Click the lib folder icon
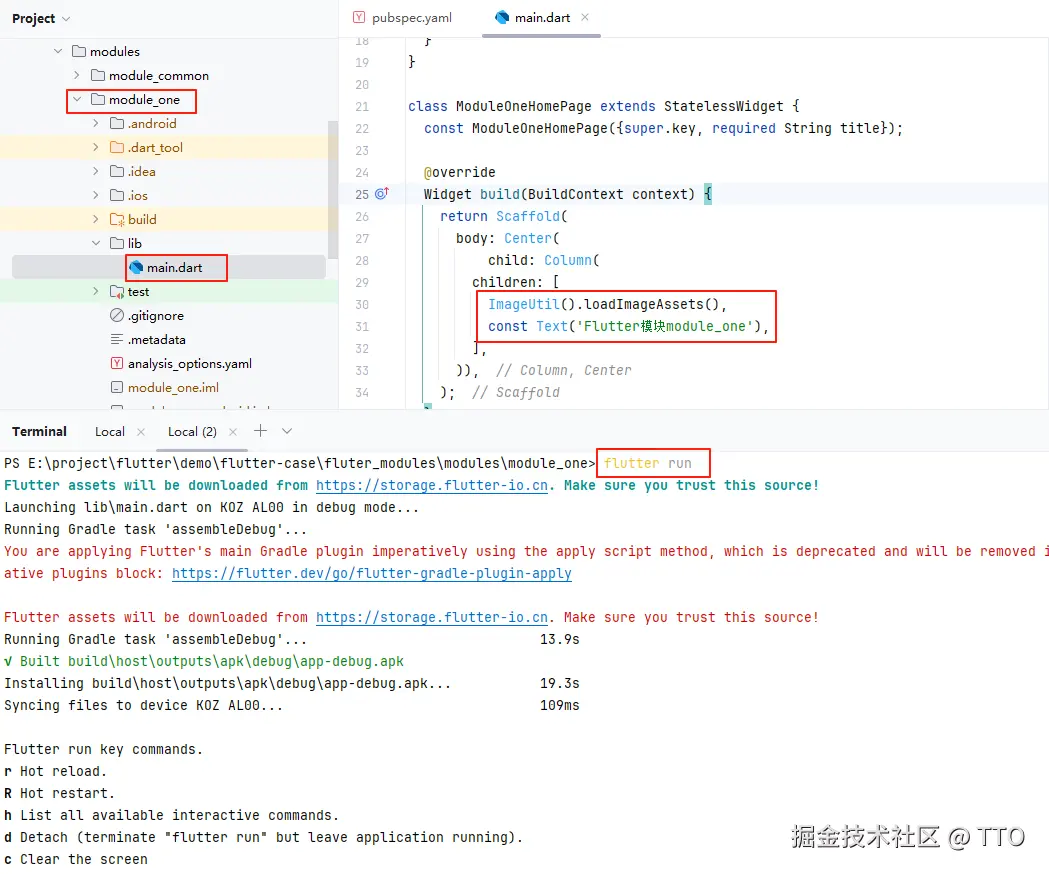 coord(116,243)
